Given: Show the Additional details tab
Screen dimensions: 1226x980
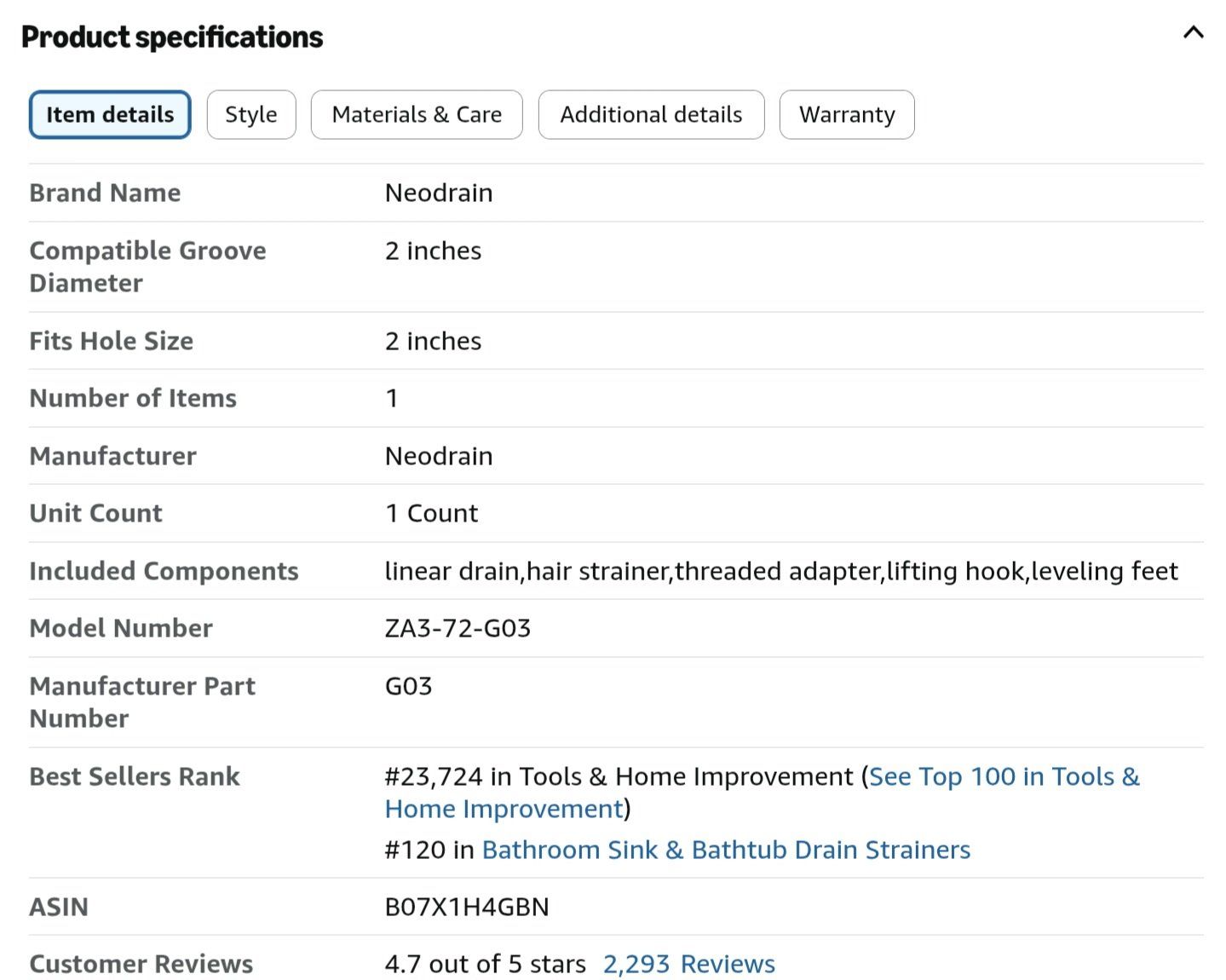Looking at the screenshot, I should (x=651, y=114).
